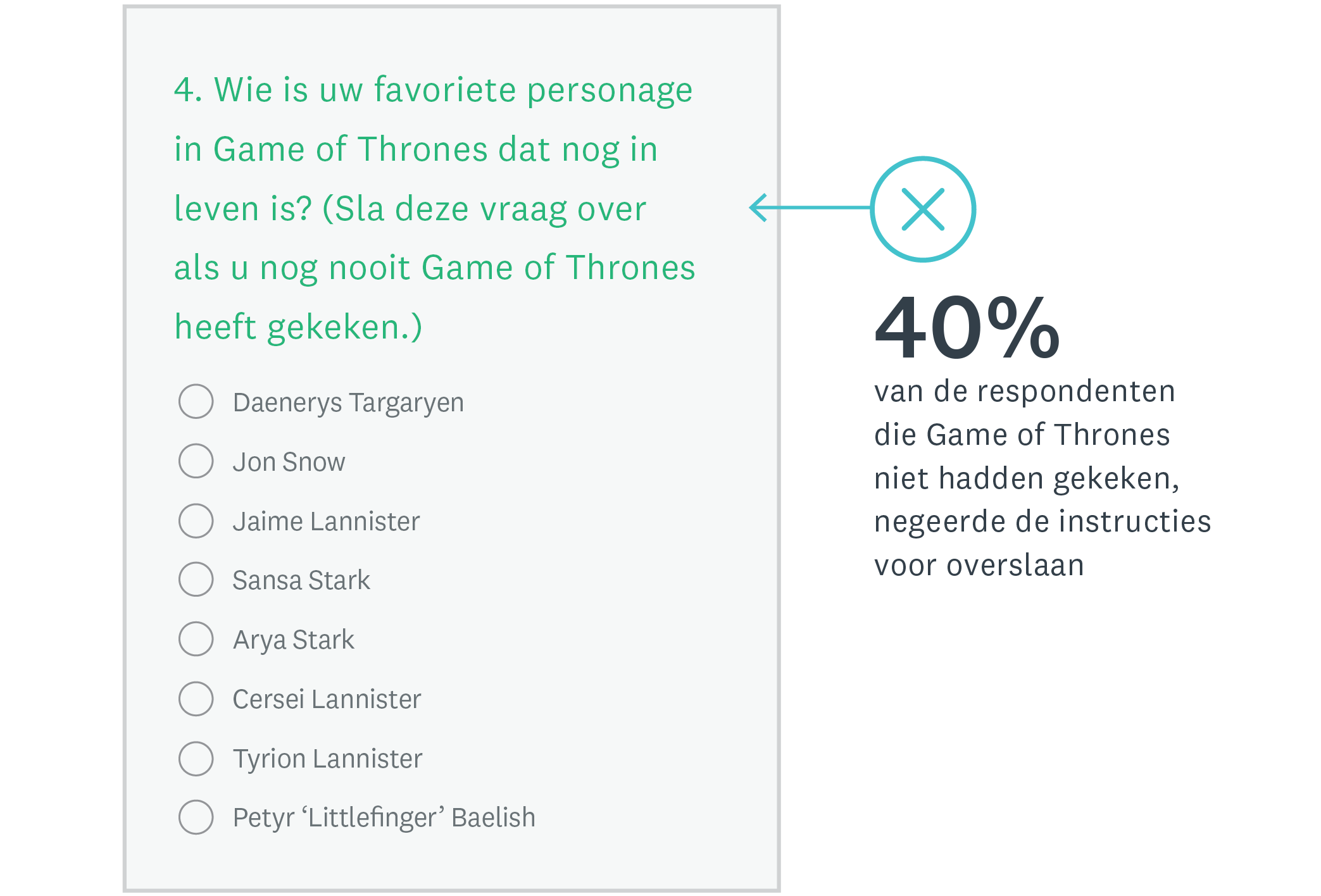Click the teal circled X icon

pos(923,209)
